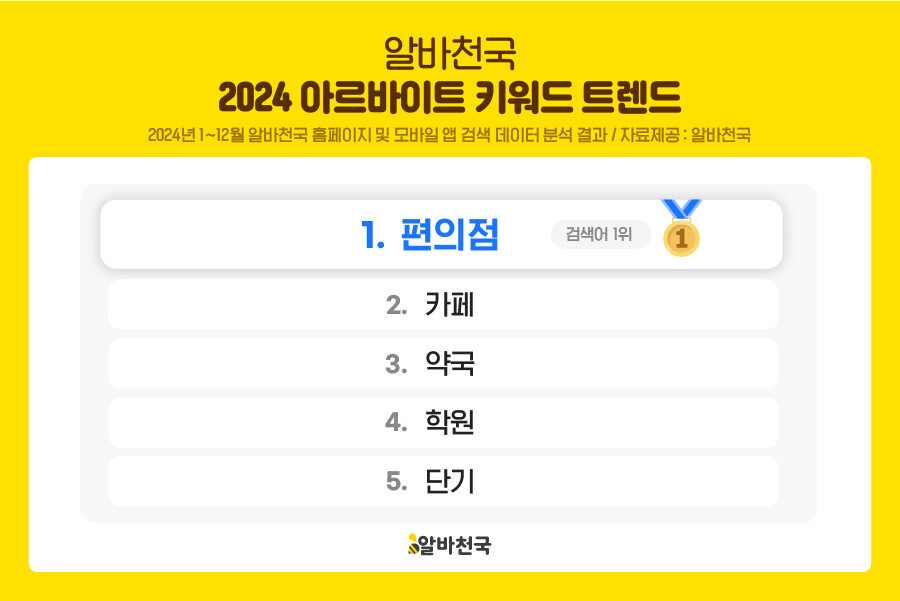Select the 검색어 1위 badge
Viewport: 900px width, 601px height.
pyautogui.click(x=599, y=235)
